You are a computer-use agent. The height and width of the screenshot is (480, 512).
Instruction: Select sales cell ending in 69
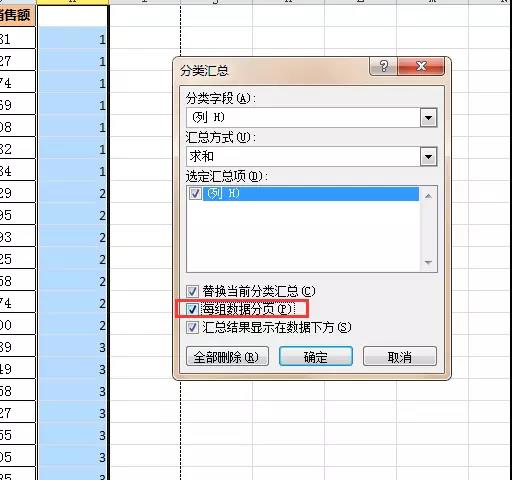pos(17,104)
